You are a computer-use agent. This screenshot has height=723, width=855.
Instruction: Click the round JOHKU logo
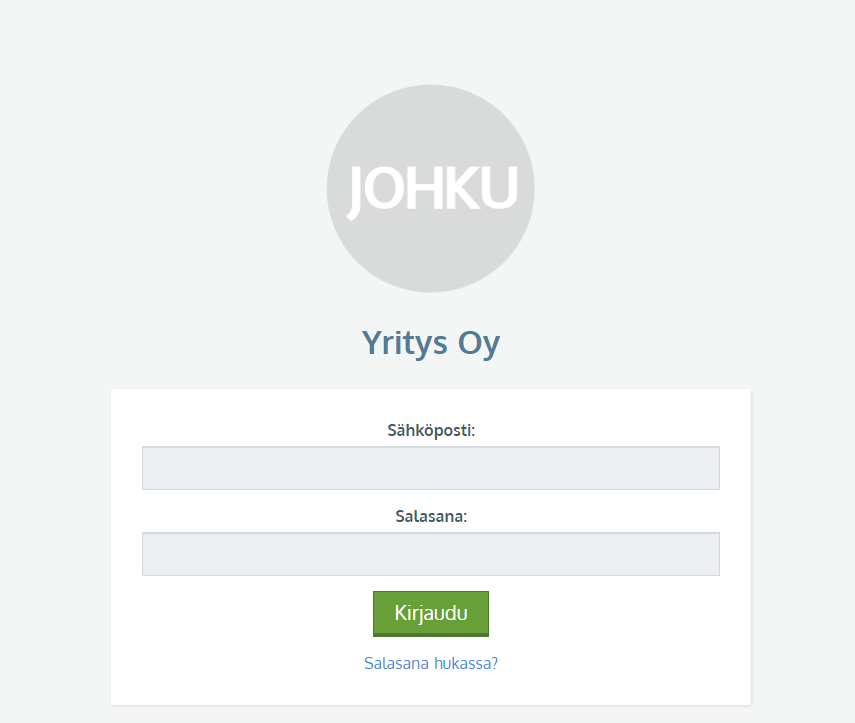[431, 189]
